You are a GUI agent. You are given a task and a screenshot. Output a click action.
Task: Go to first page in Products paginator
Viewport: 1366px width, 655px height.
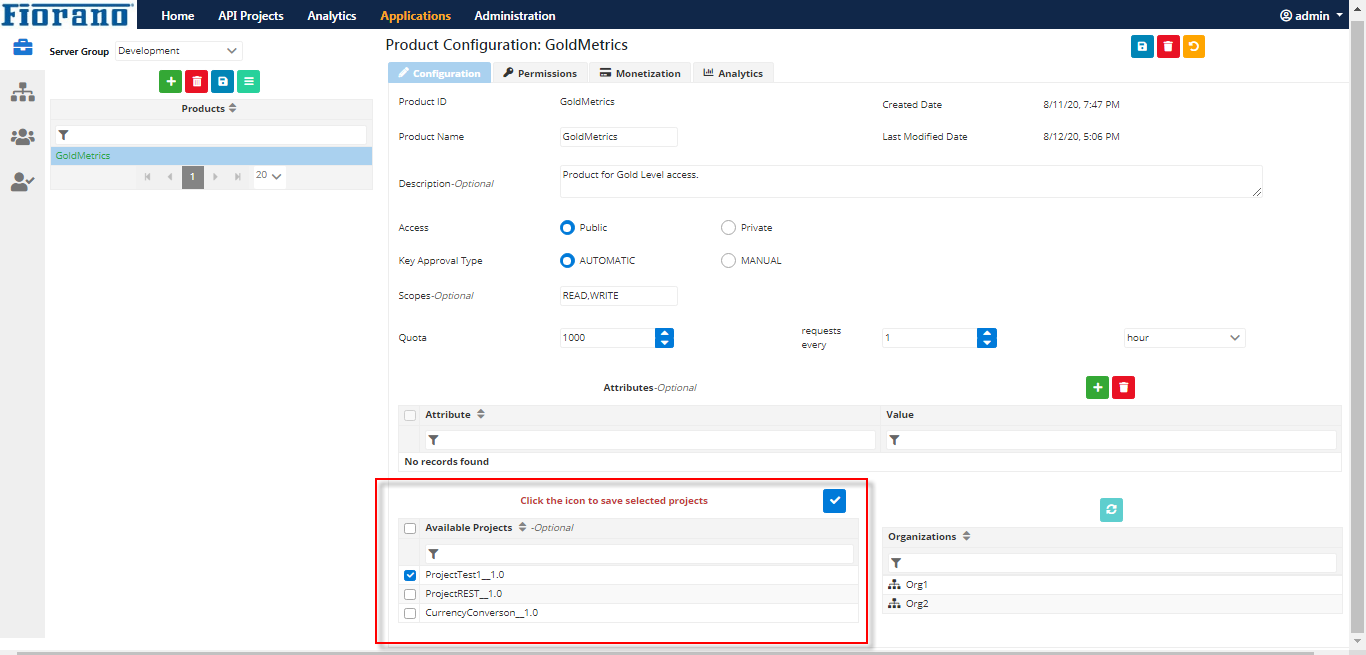tap(148, 177)
